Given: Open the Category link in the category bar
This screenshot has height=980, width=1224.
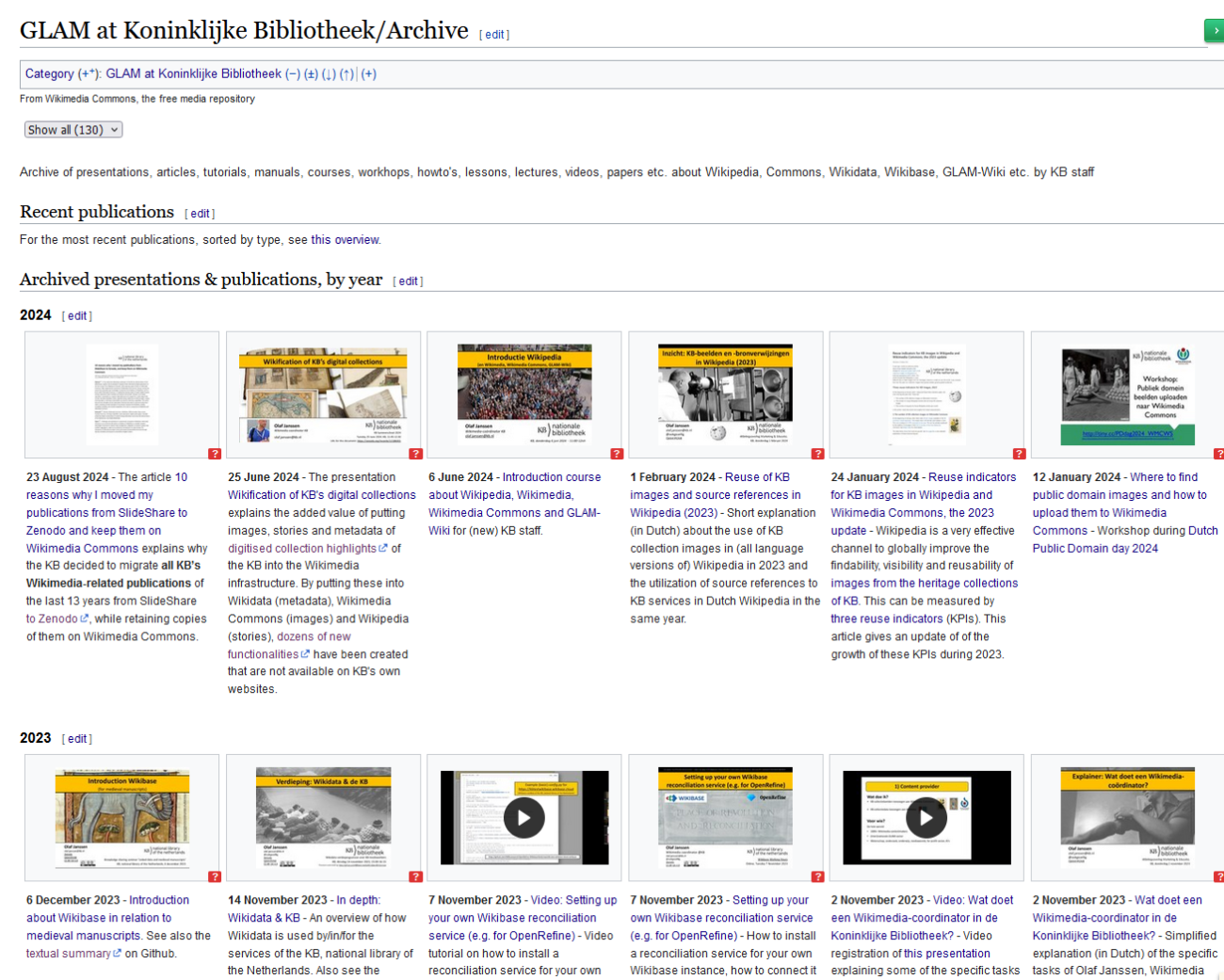Looking at the screenshot, I should 50,74.
